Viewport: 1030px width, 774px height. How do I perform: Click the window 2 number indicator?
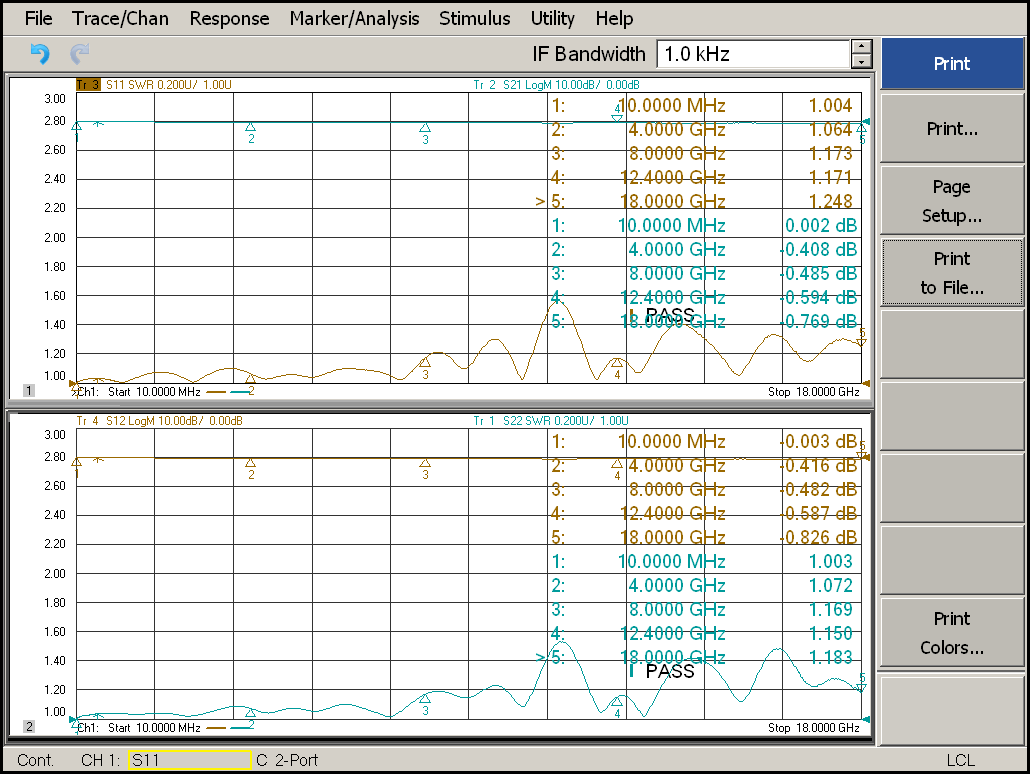coord(29,727)
